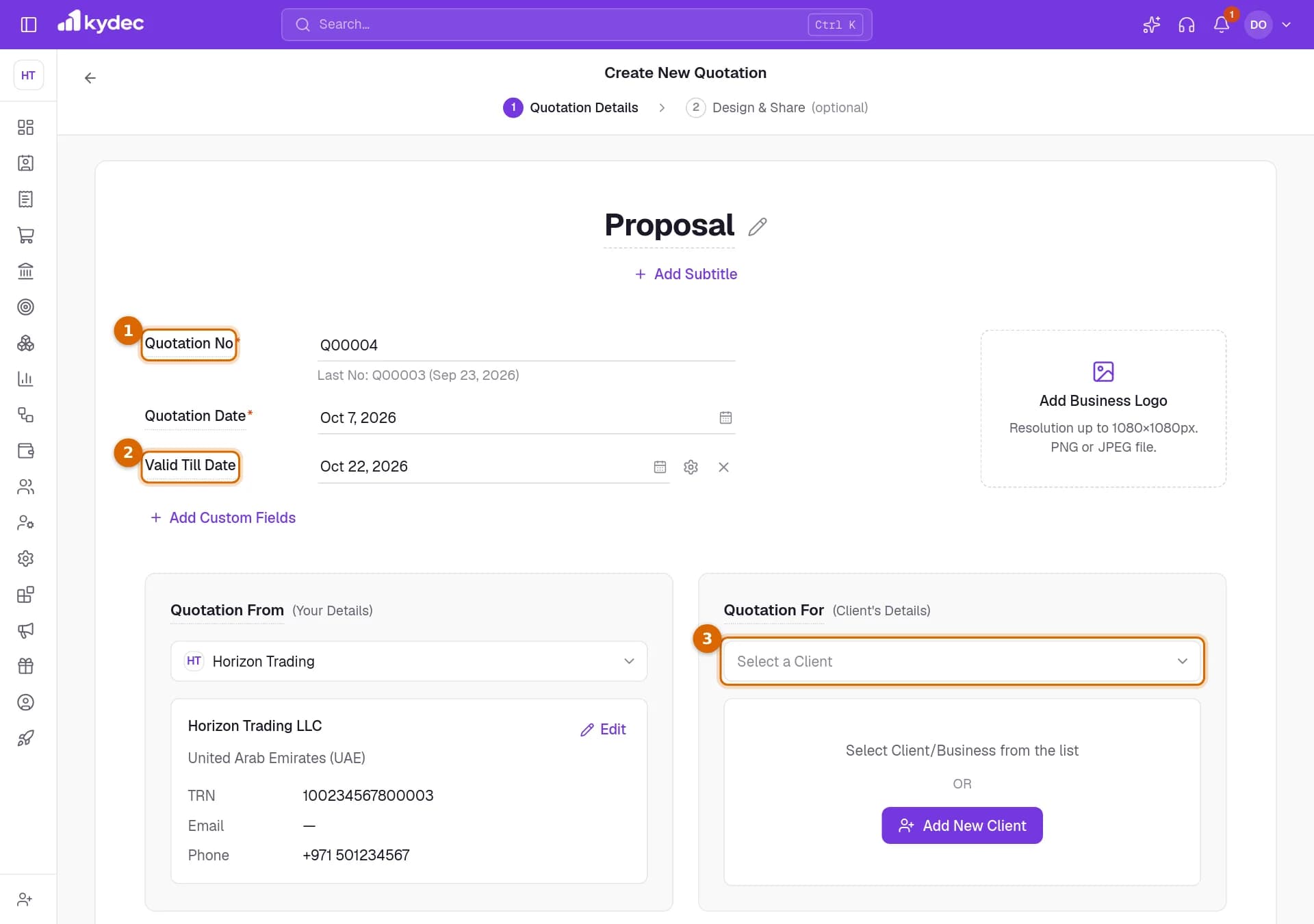Open the headset support icon
1314x924 pixels.
(x=1187, y=25)
